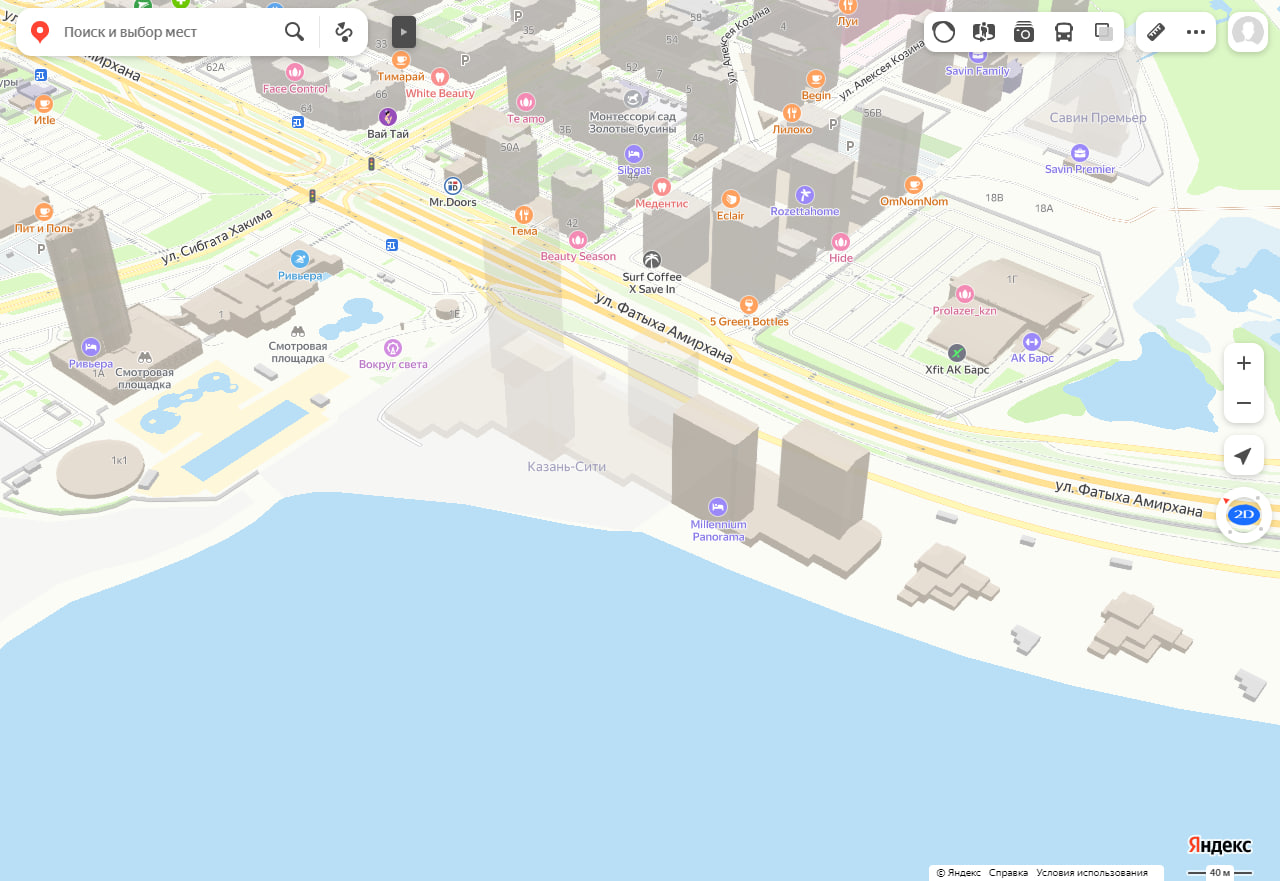Open the 5 Green Bottles bar marker

[749, 305]
